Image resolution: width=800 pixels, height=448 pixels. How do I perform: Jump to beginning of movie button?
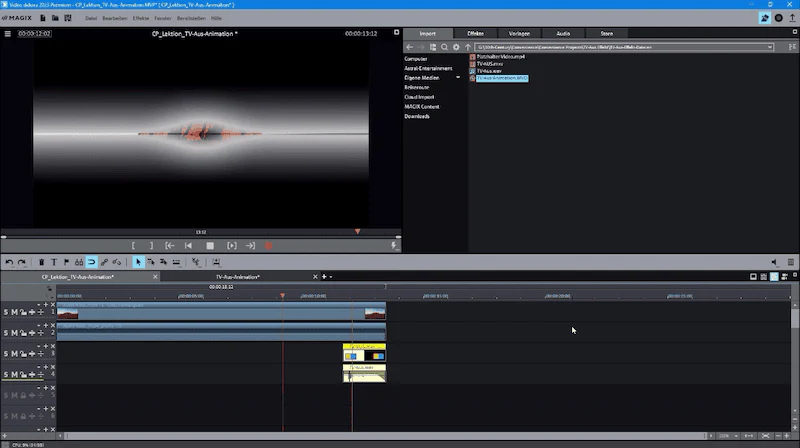click(x=189, y=246)
